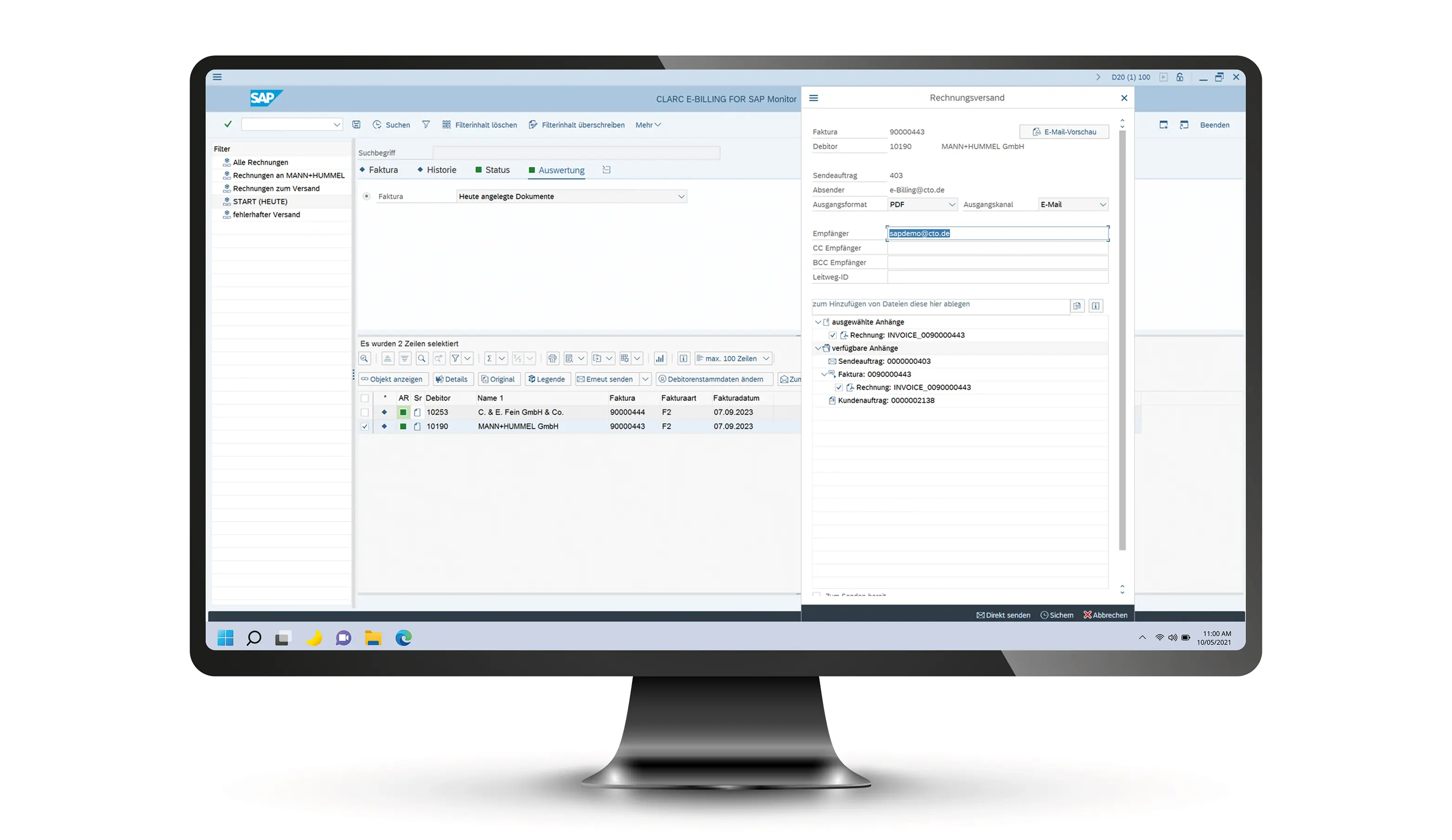Expand the Erneut senden dropdown arrow
The height and width of the screenshot is (840, 1452).
click(645, 379)
